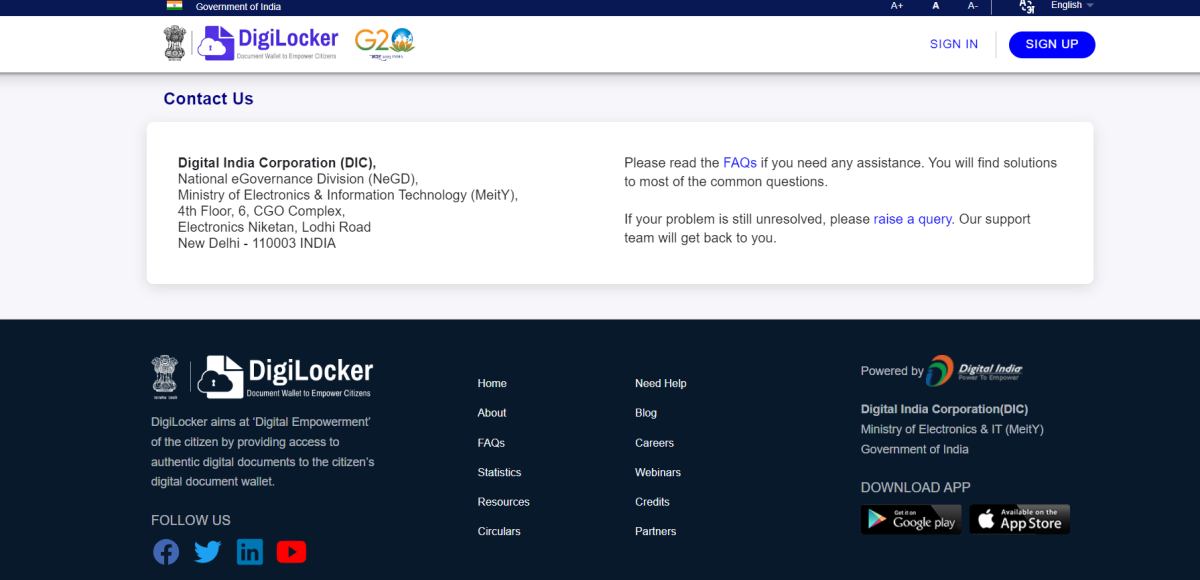Select SIGN IN in the header

(953, 44)
